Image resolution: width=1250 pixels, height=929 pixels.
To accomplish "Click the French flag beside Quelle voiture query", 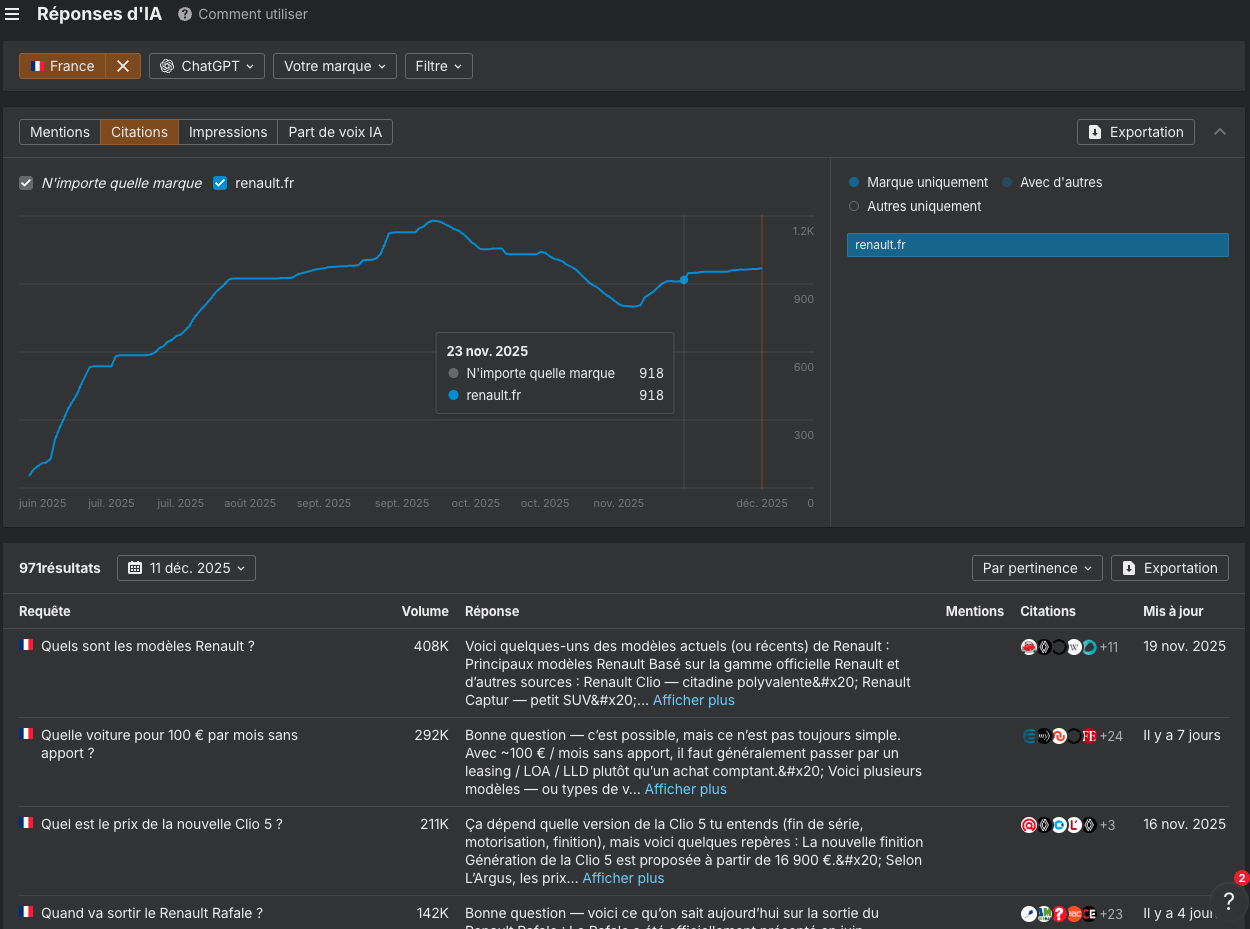I will click(27, 734).
